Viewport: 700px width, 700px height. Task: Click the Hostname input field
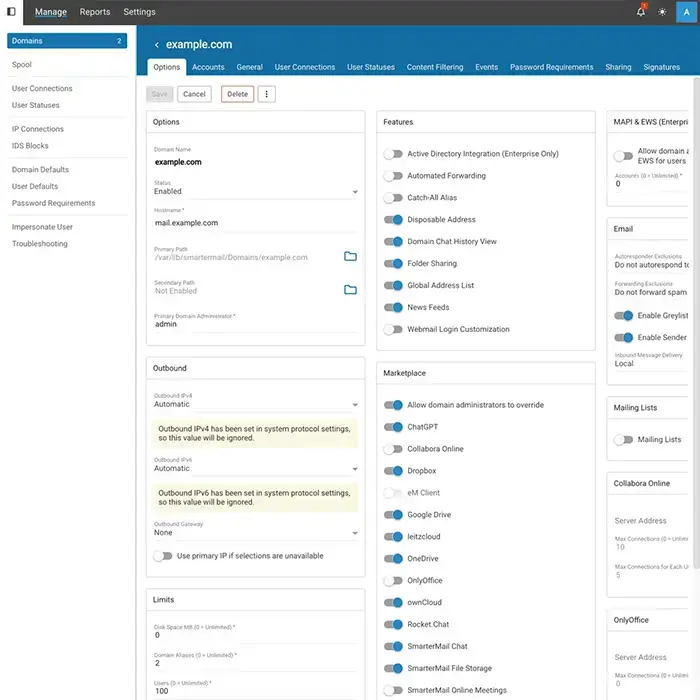pos(255,223)
